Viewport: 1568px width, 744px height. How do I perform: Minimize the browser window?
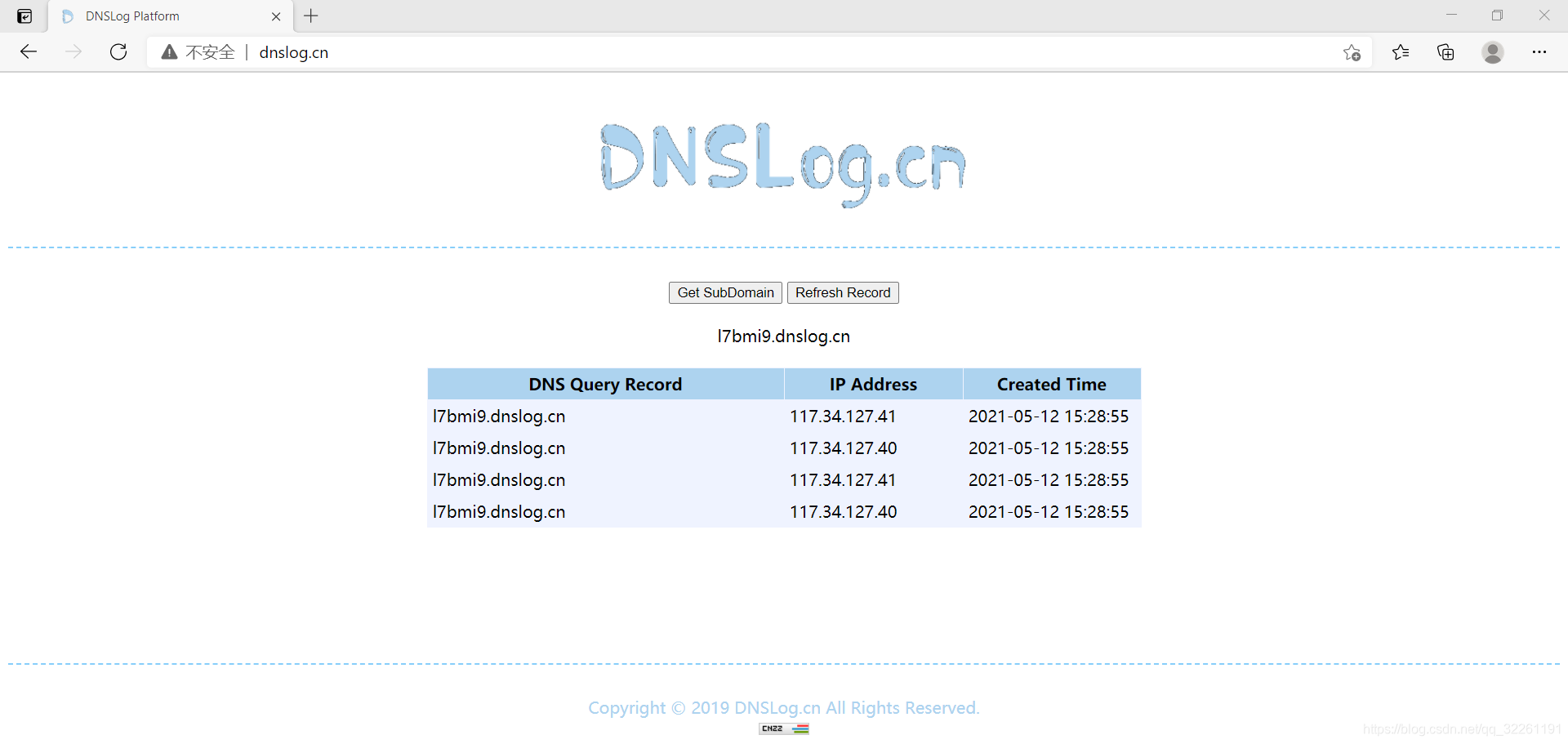tap(1451, 16)
